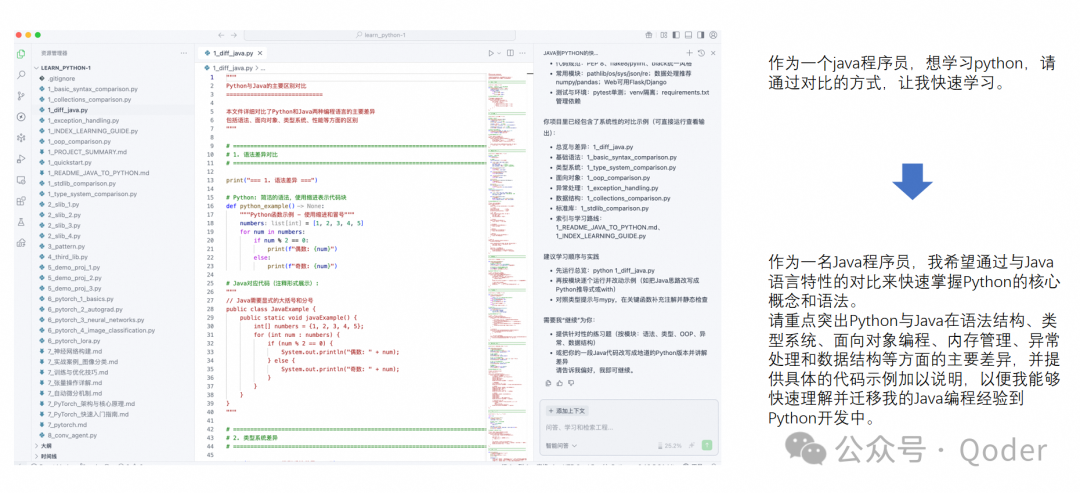This screenshot has height=493, width=1080.
Task: Click the navigate back arrow
Action: (x=221, y=34)
